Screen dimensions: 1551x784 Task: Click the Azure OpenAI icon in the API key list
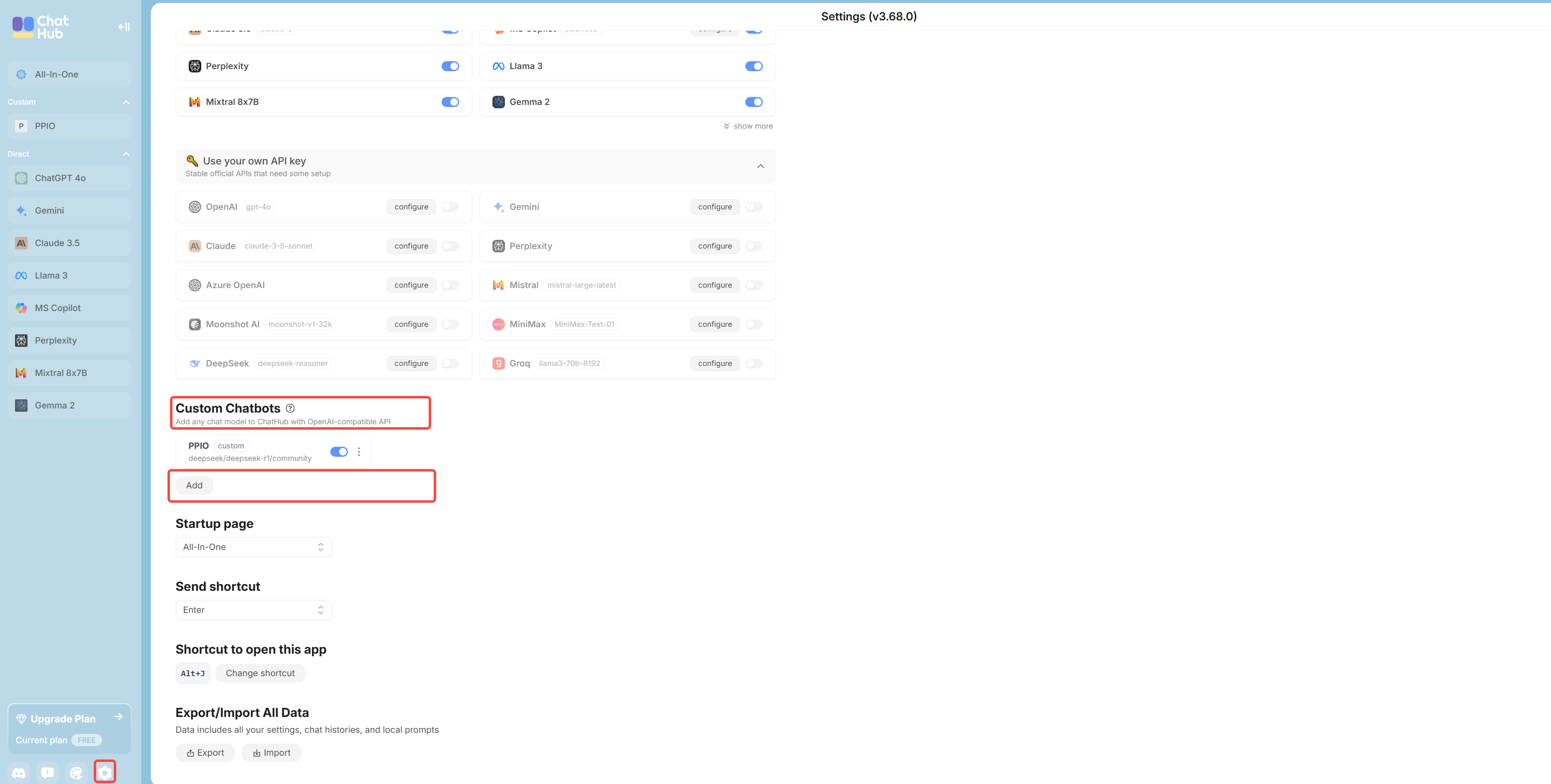pyautogui.click(x=195, y=285)
